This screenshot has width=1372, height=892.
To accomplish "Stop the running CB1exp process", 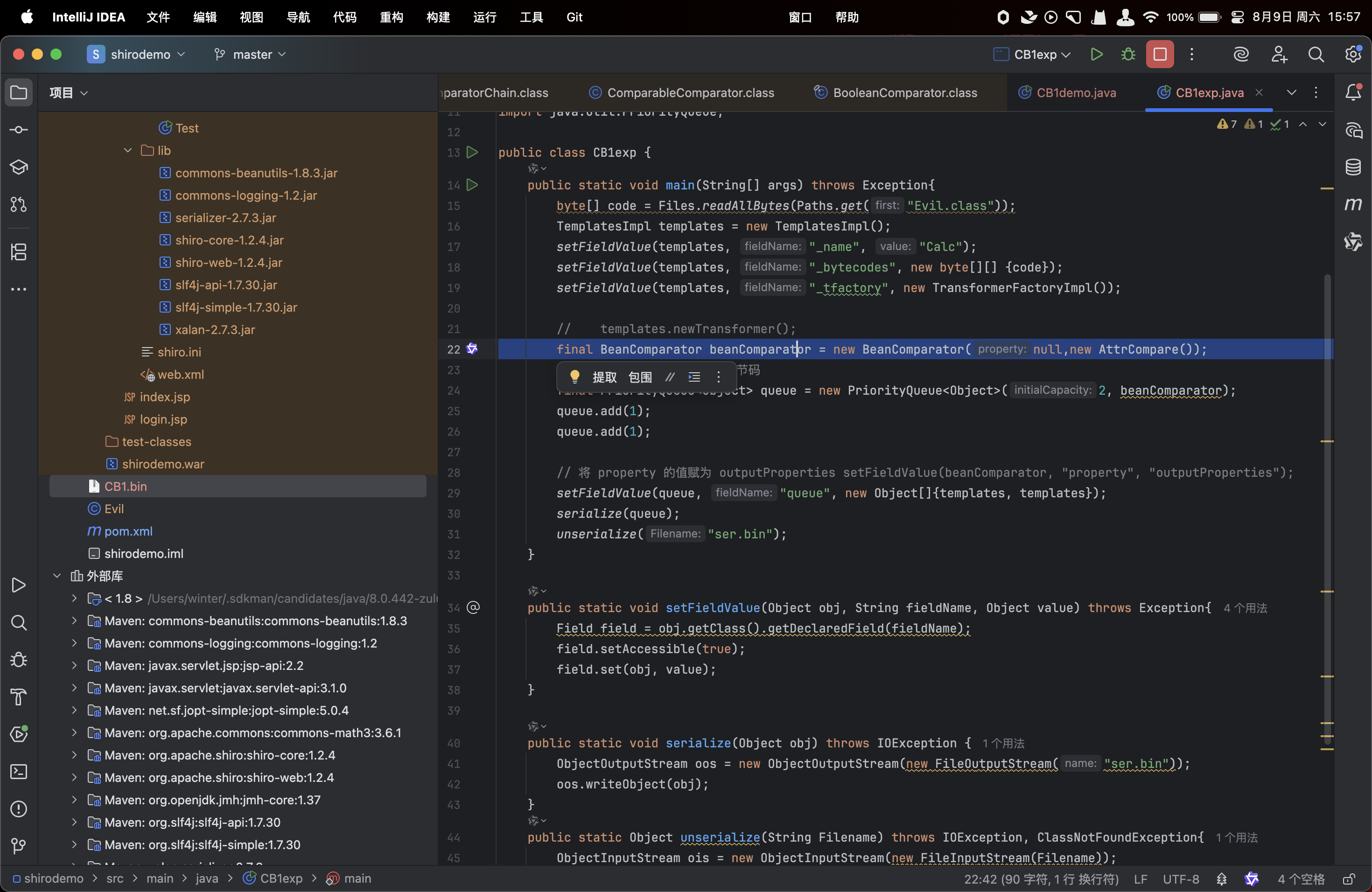I will pyautogui.click(x=1159, y=54).
